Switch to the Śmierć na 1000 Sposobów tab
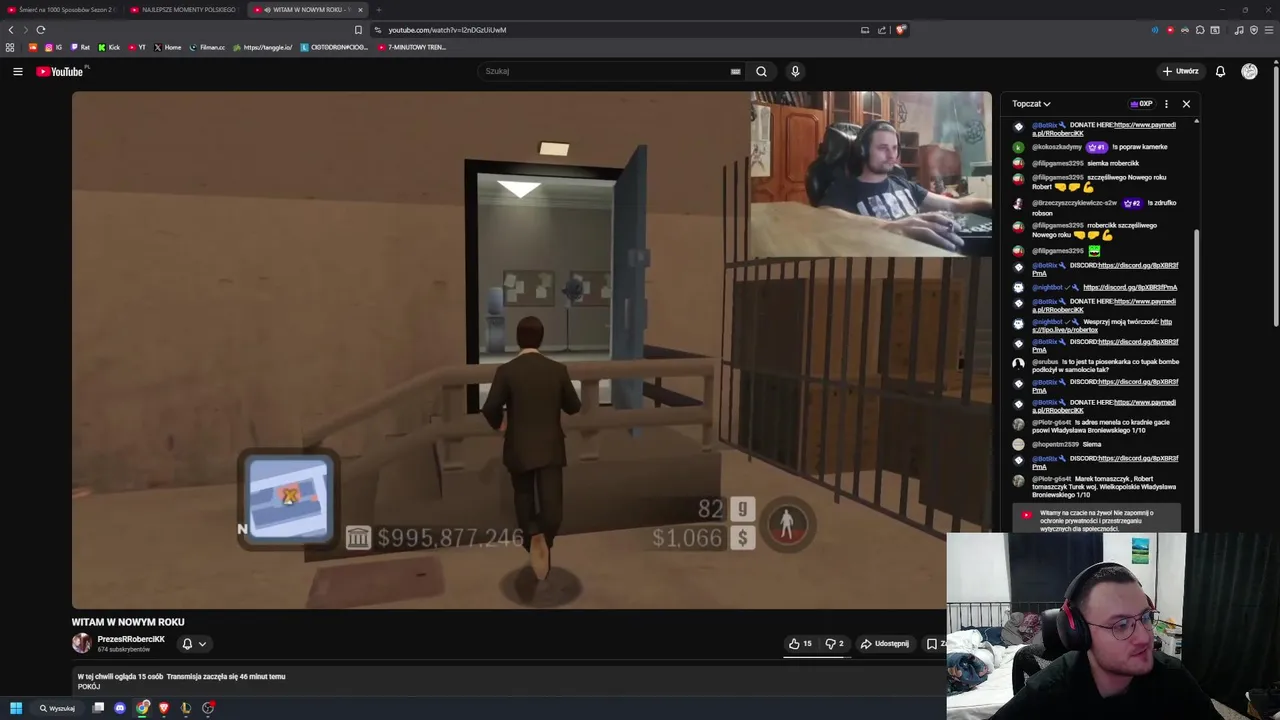The height and width of the screenshot is (720, 1280). [x=60, y=10]
